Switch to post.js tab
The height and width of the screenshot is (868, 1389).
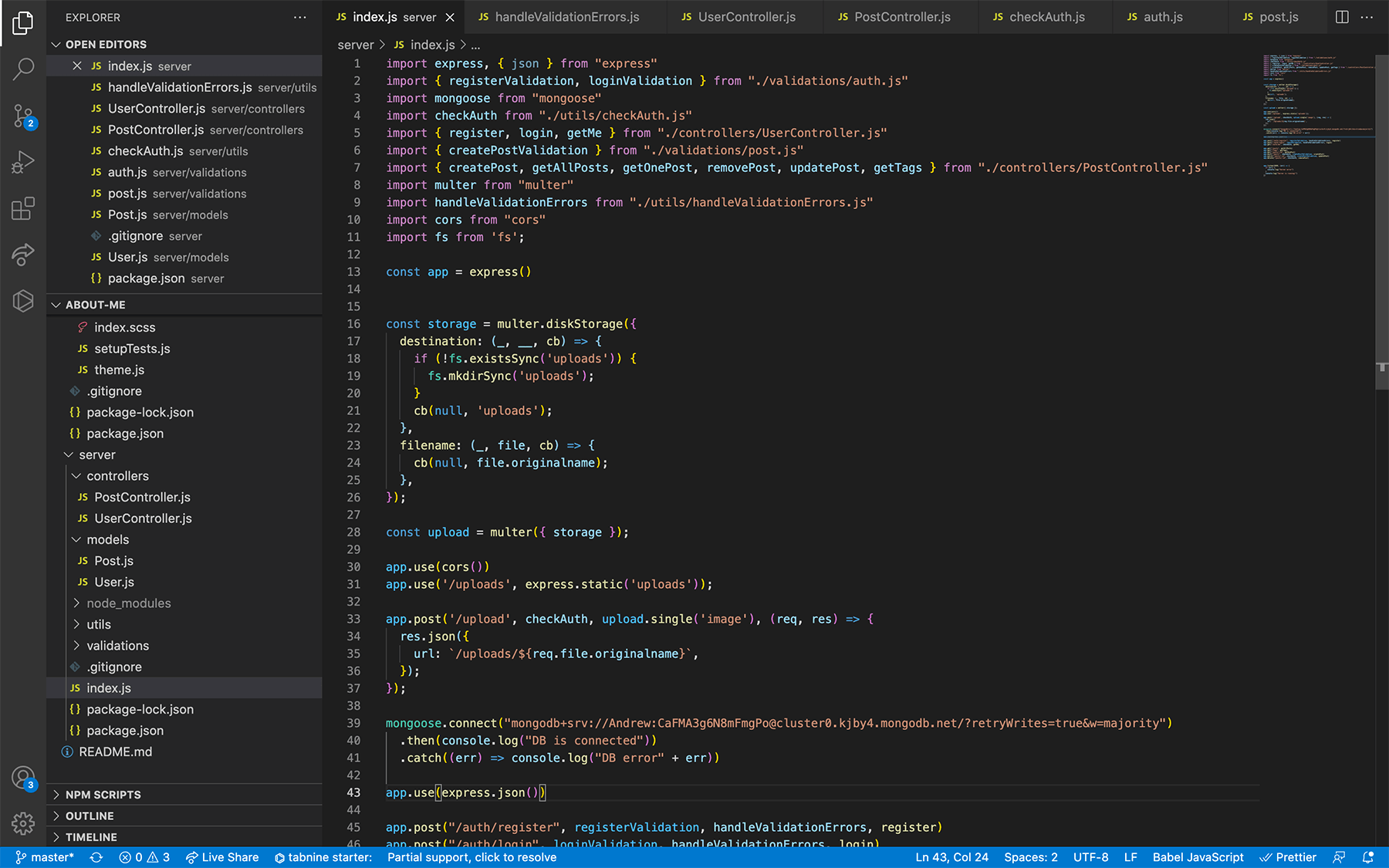point(1277,17)
